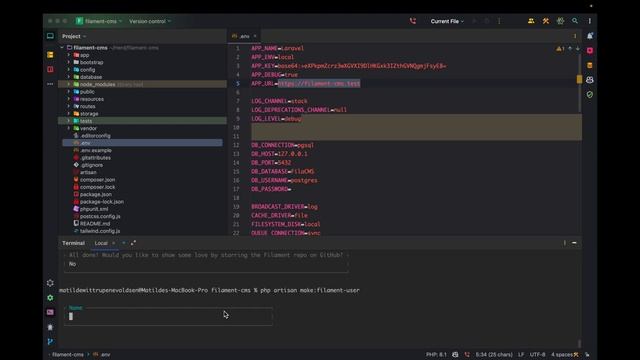Open the Git branch tool window icon
Screen dimensions: 640x360
(x=50, y=342)
